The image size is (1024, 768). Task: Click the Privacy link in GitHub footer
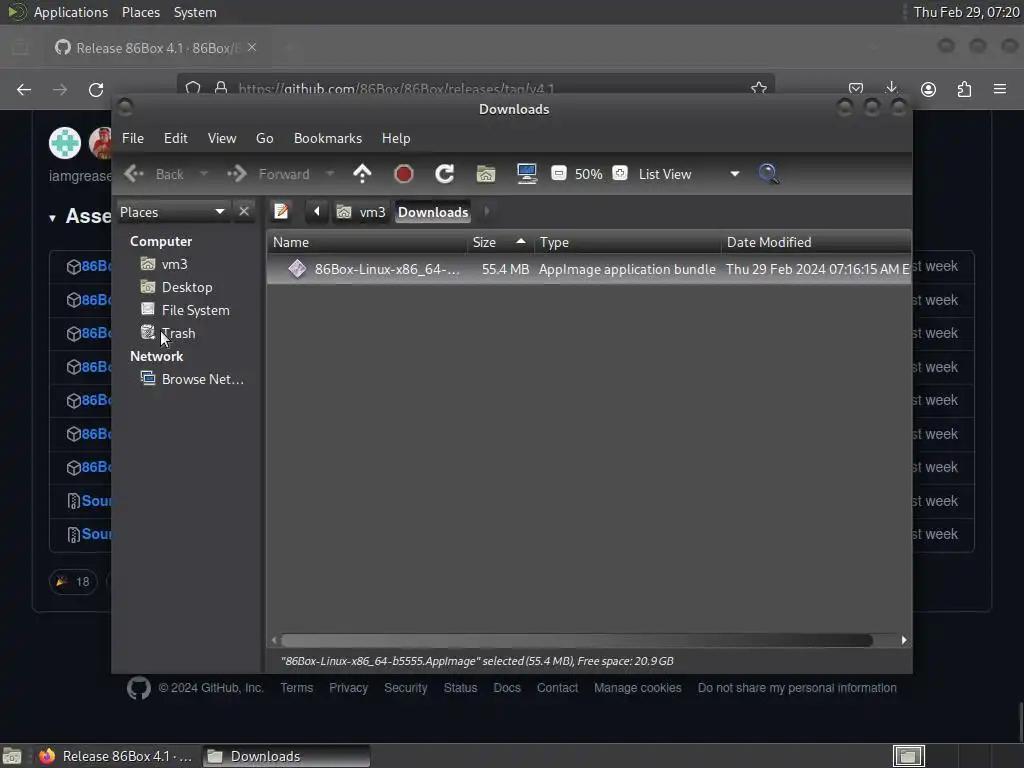click(348, 688)
